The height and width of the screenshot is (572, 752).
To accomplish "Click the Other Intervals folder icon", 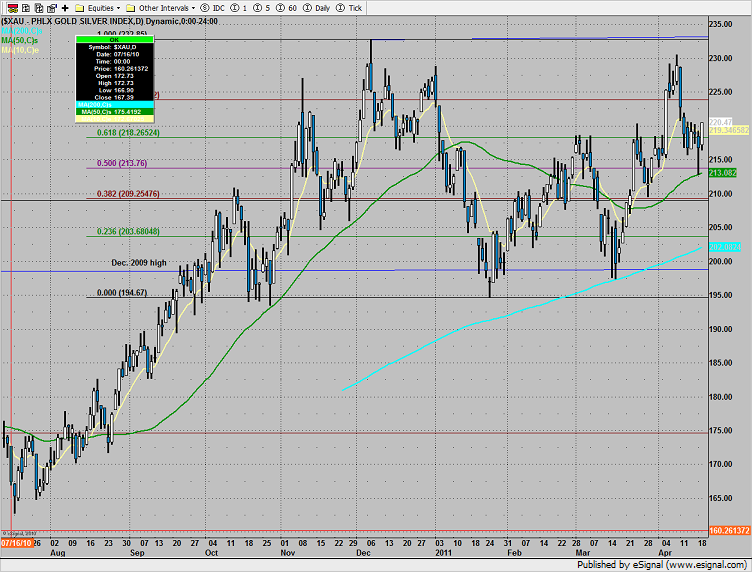I will coord(130,8).
